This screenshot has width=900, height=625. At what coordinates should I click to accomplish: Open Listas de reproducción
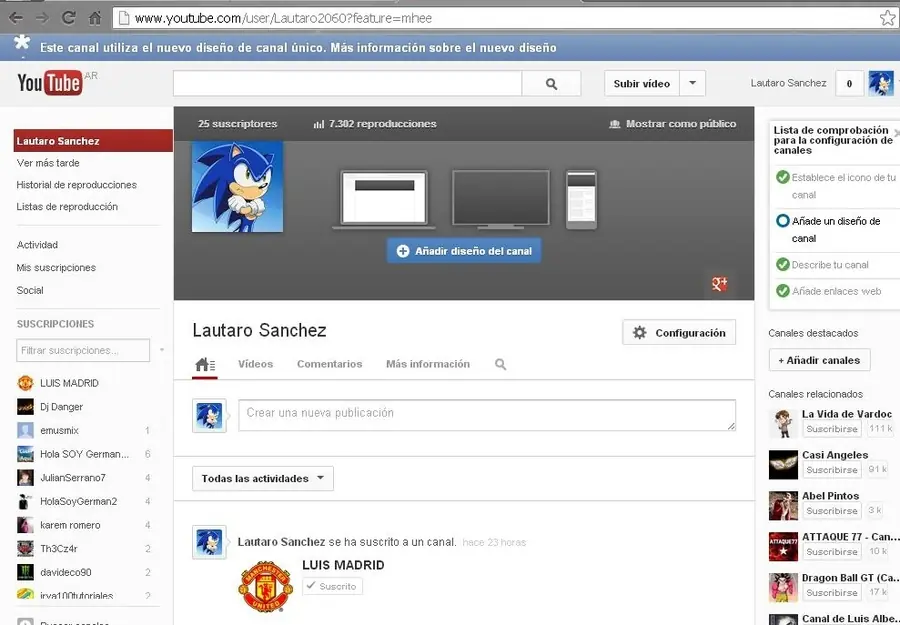click(67, 207)
